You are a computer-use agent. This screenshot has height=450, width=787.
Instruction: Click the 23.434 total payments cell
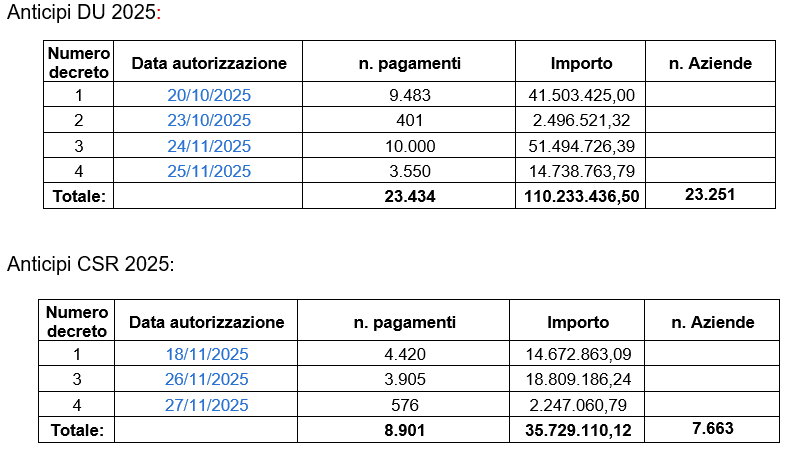click(x=409, y=197)
